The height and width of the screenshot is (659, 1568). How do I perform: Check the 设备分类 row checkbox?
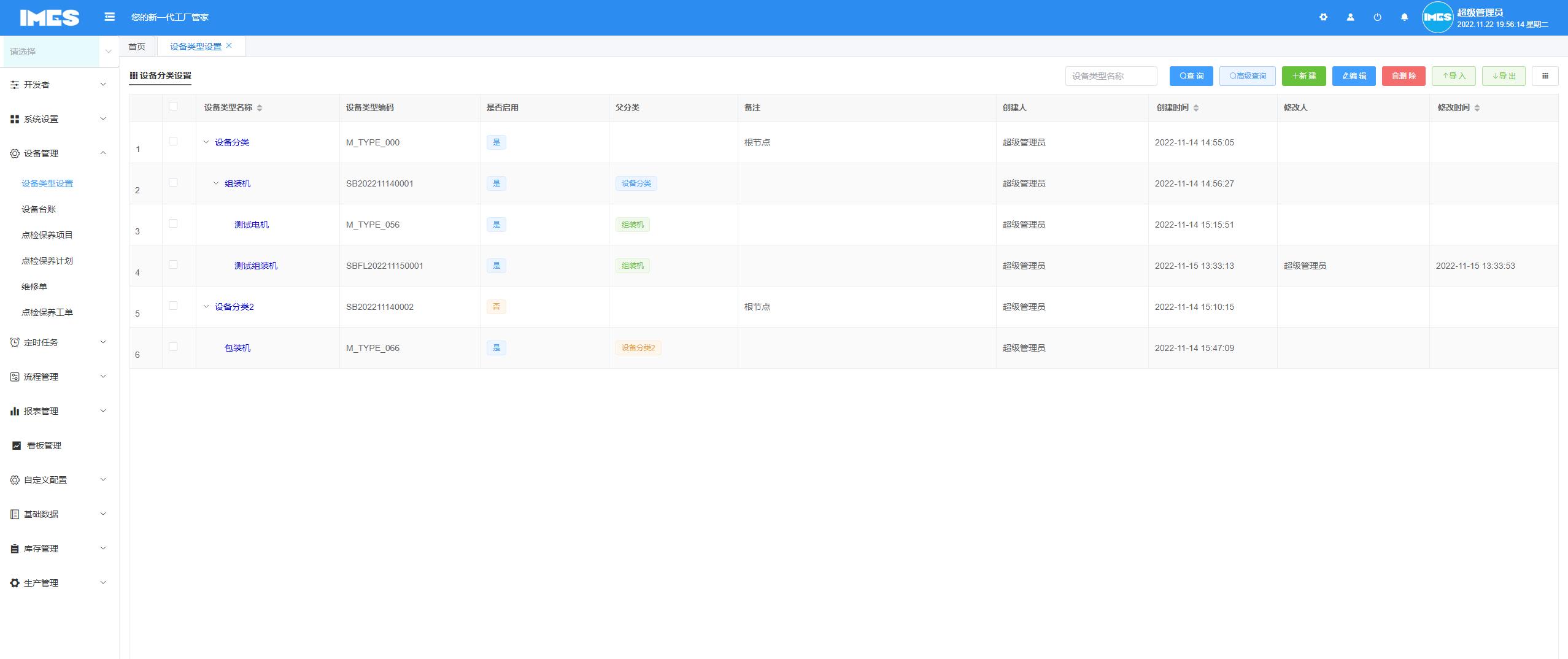[x=173, y=141]
